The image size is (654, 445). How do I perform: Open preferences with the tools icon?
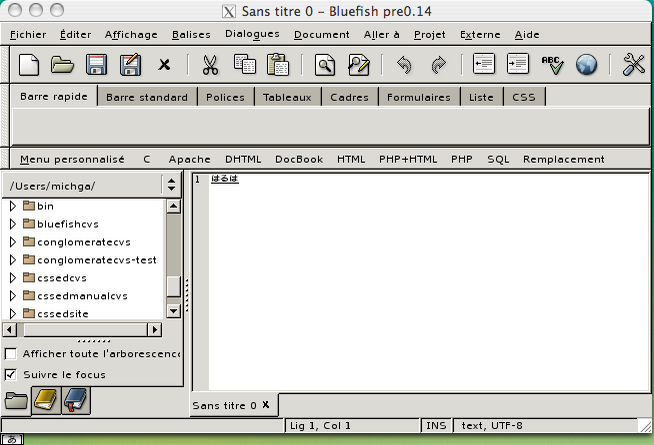click(634, 65)
